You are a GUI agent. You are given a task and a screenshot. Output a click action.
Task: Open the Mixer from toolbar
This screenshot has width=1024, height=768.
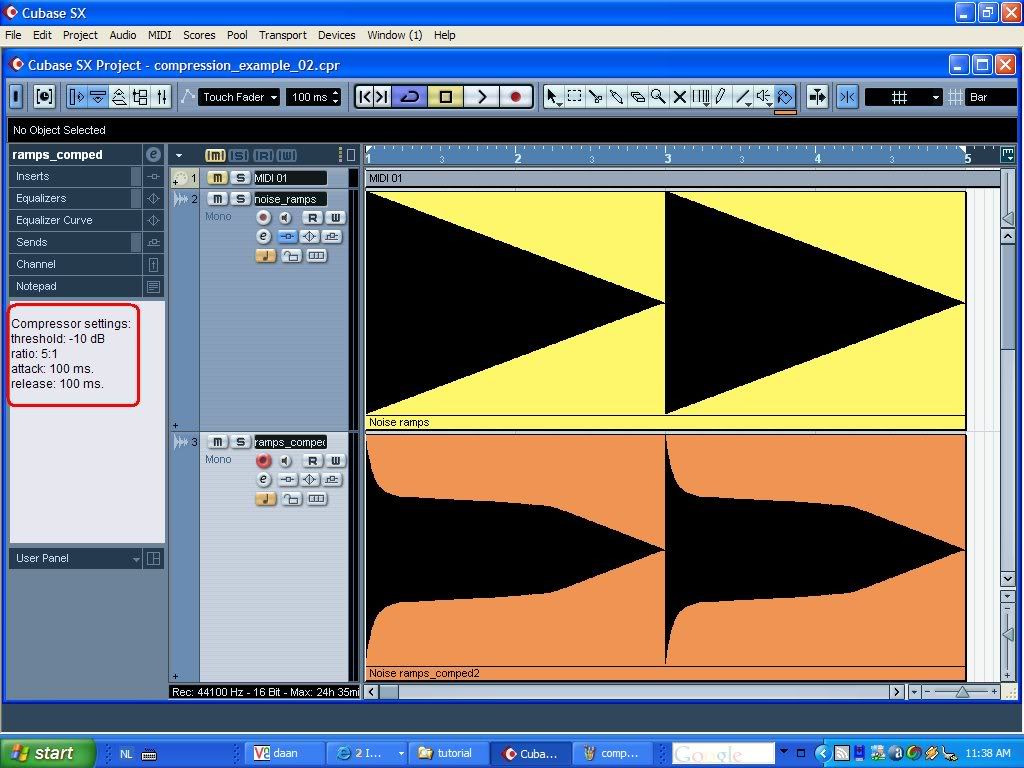tap(161, 97)
